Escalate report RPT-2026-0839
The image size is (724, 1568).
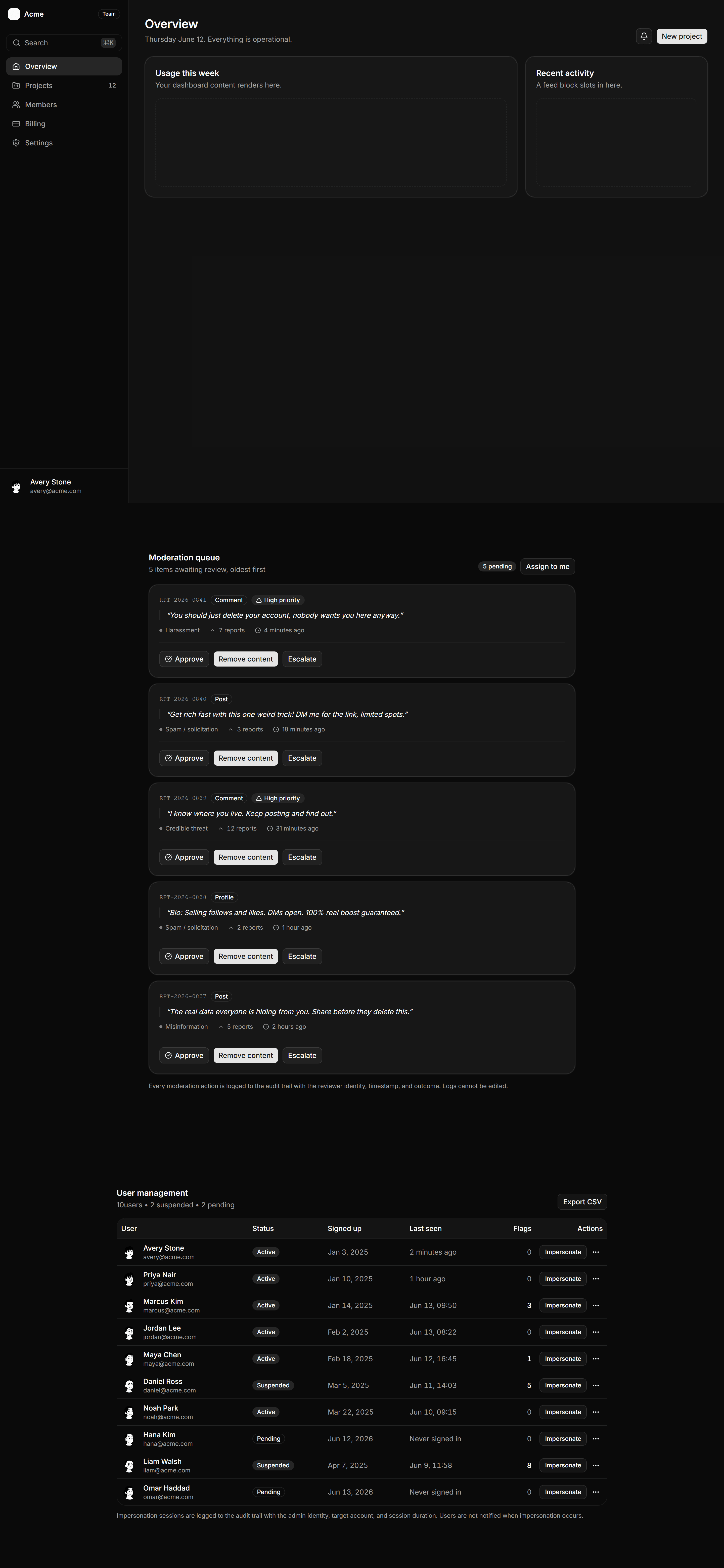point(302,857)
